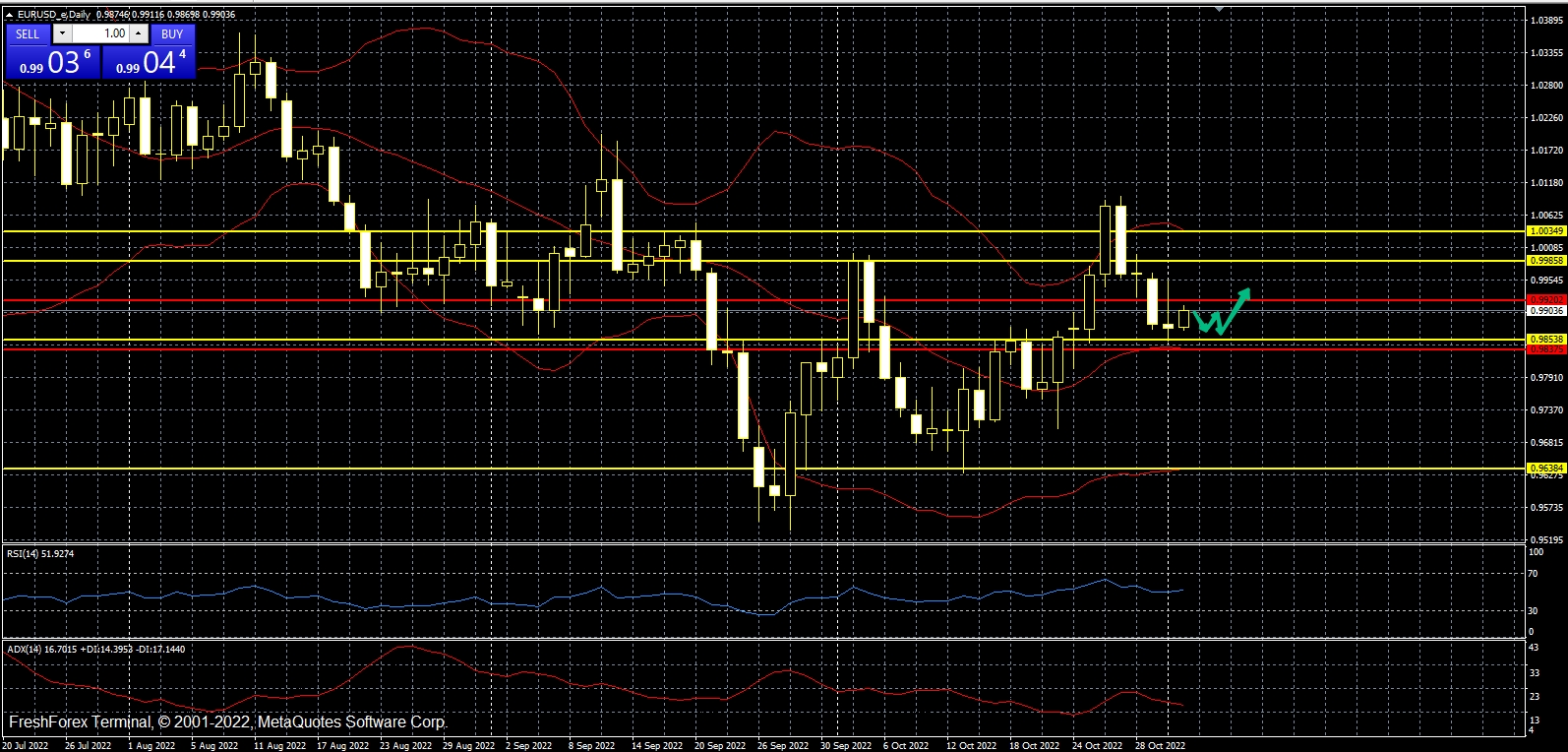1568x752 pixels.
Task: Click the gray chart shift triangle marker
Action: [x=1220, y=8]
